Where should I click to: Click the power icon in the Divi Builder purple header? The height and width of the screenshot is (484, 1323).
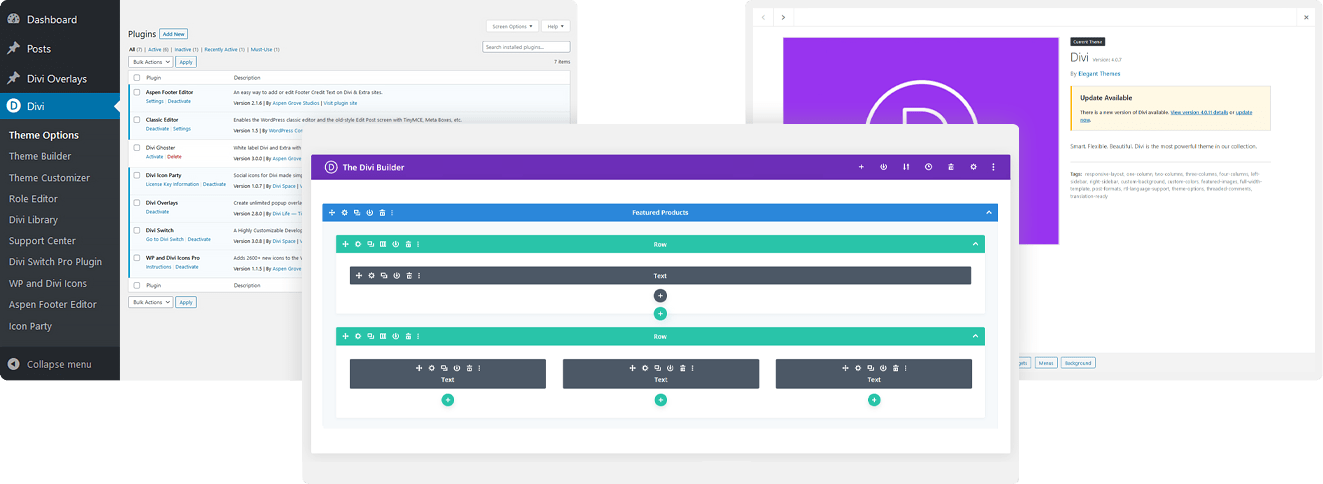click(x=884, y=167)
